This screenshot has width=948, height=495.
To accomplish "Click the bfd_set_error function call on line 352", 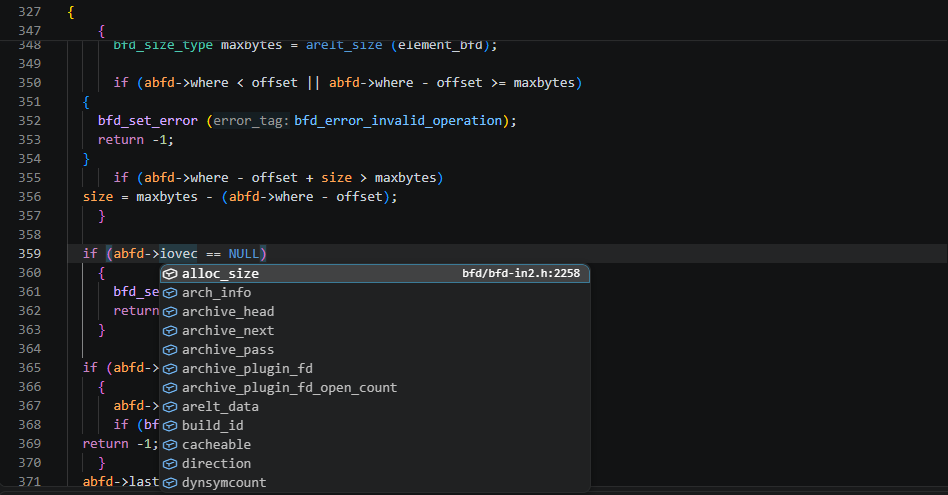I will click(148, 121).
